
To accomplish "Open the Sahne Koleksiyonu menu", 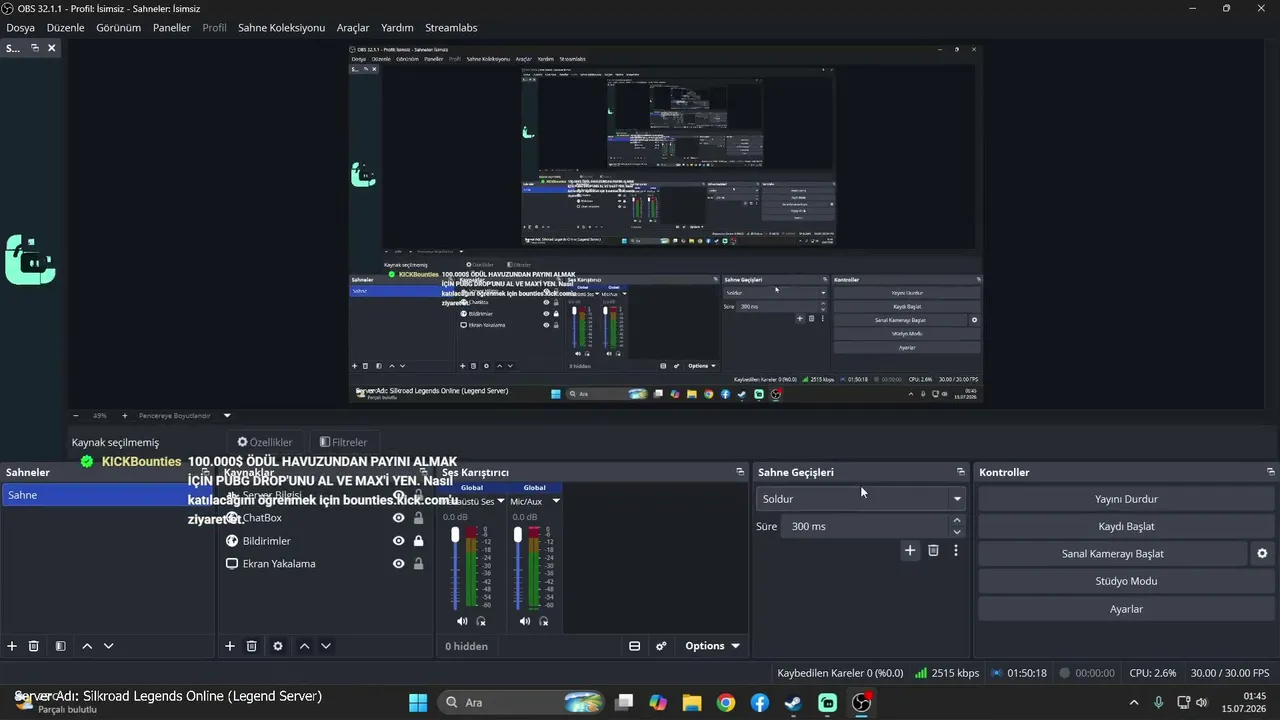I will [281, 28].
